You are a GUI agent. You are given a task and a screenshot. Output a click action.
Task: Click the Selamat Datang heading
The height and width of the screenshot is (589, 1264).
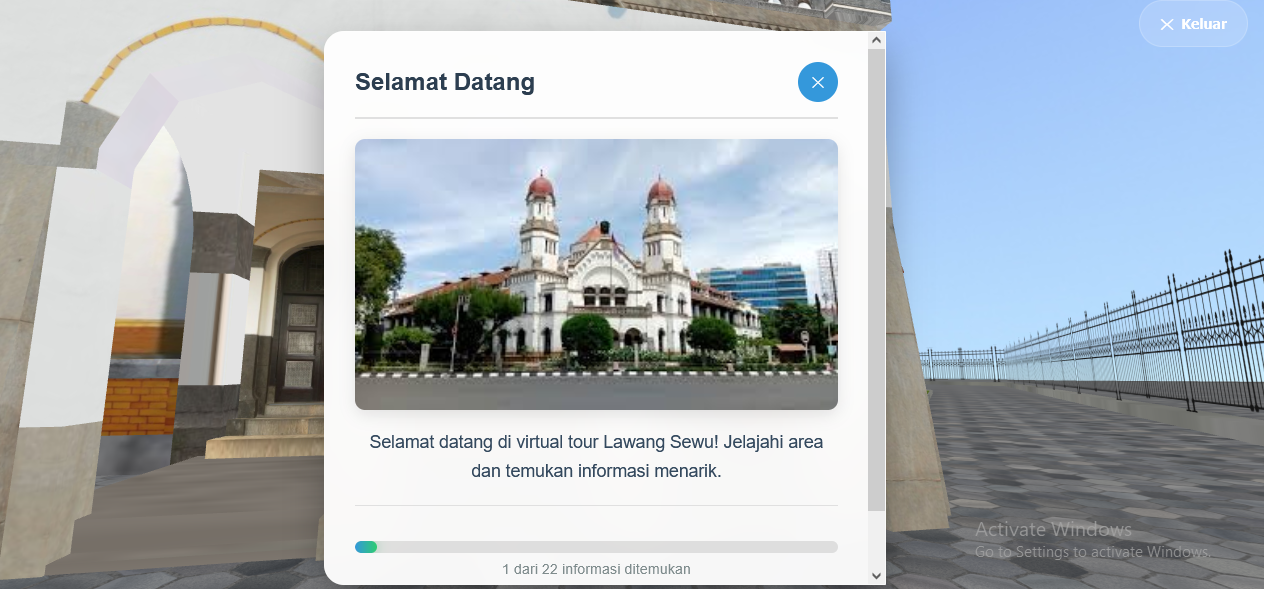point(445,82)
